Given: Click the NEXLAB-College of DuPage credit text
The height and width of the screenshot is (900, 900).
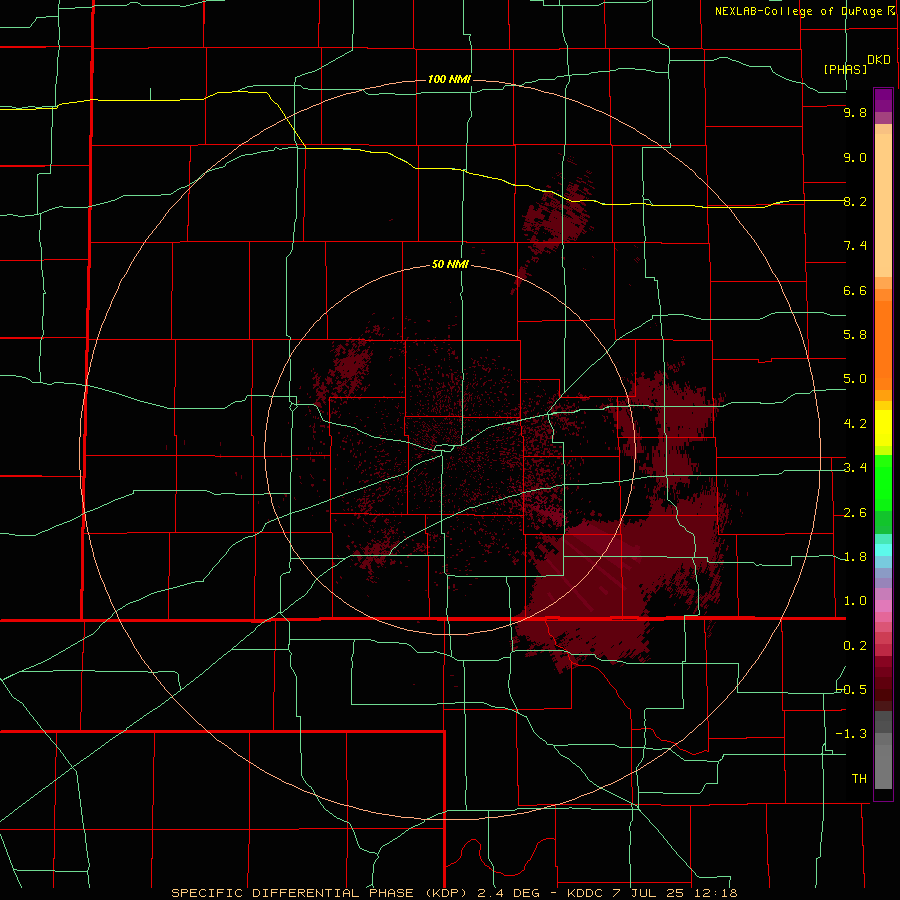Looking at the screenshot, I should point(798,11).
